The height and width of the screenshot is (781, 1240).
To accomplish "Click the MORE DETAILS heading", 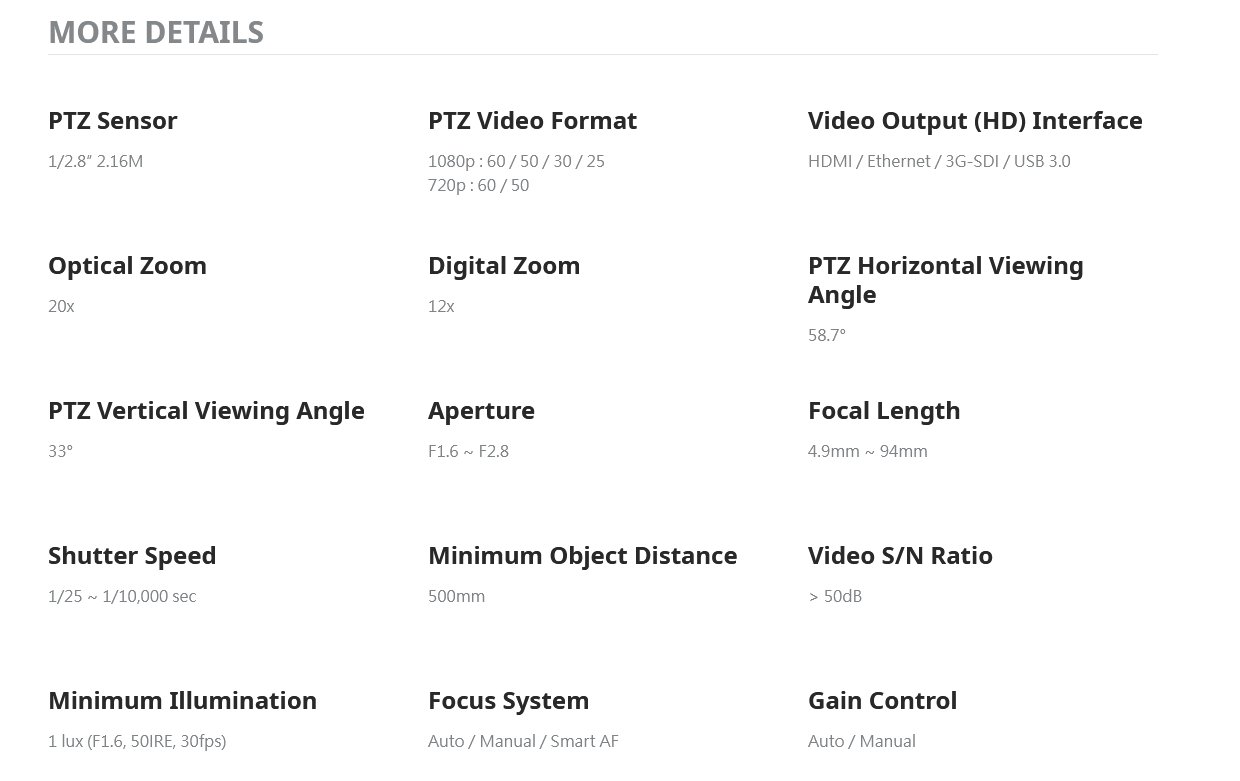I will click(x=156, y=32).
